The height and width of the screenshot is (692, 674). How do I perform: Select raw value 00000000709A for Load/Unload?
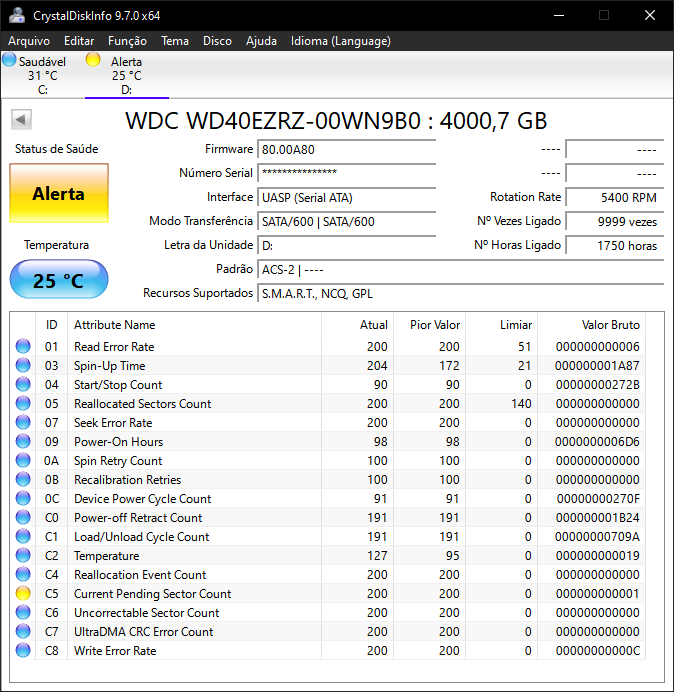597,536
